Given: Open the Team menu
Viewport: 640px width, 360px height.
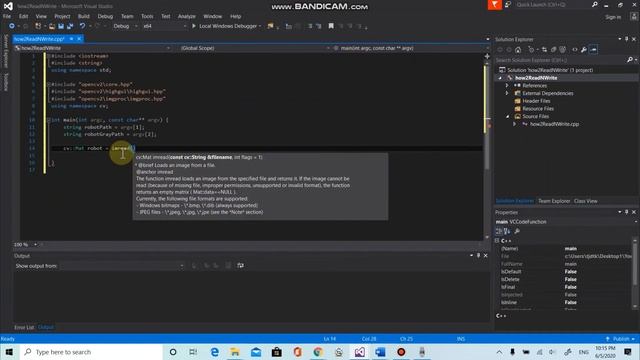Looking at the screenshot, I should [x=127, y=16].
